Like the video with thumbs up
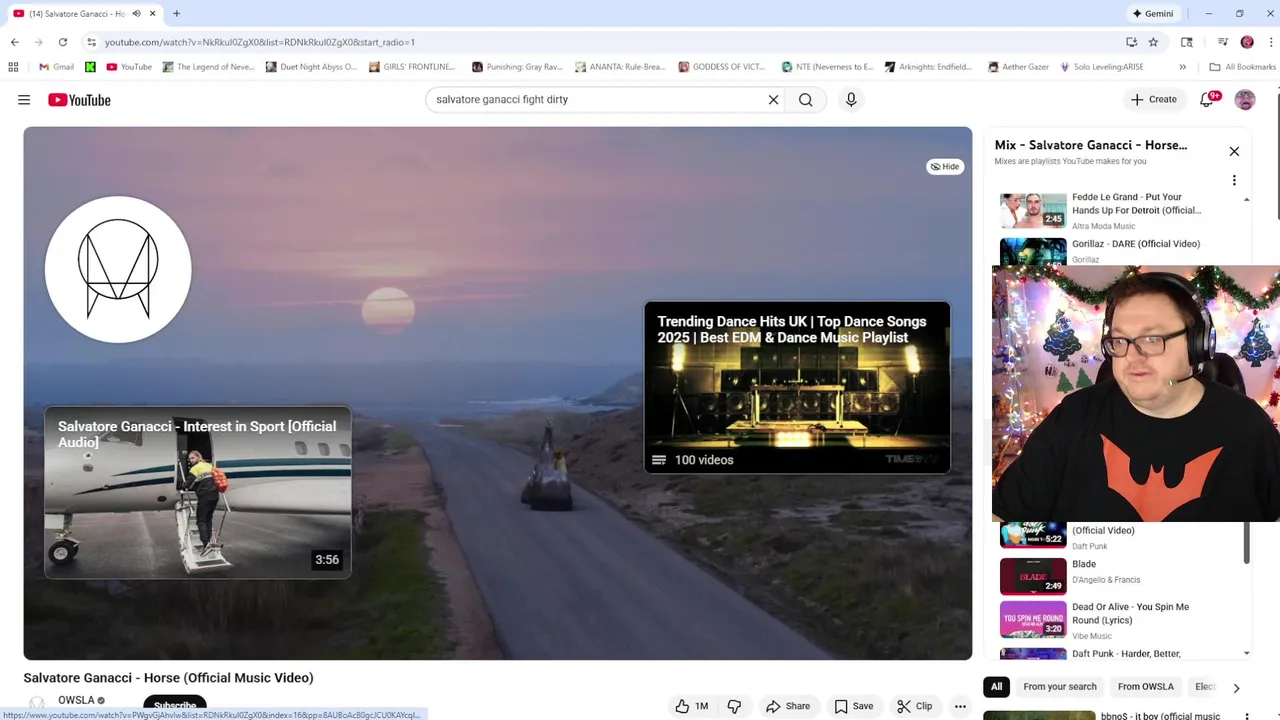This screenshot has height=720, width=1280. 692,706
